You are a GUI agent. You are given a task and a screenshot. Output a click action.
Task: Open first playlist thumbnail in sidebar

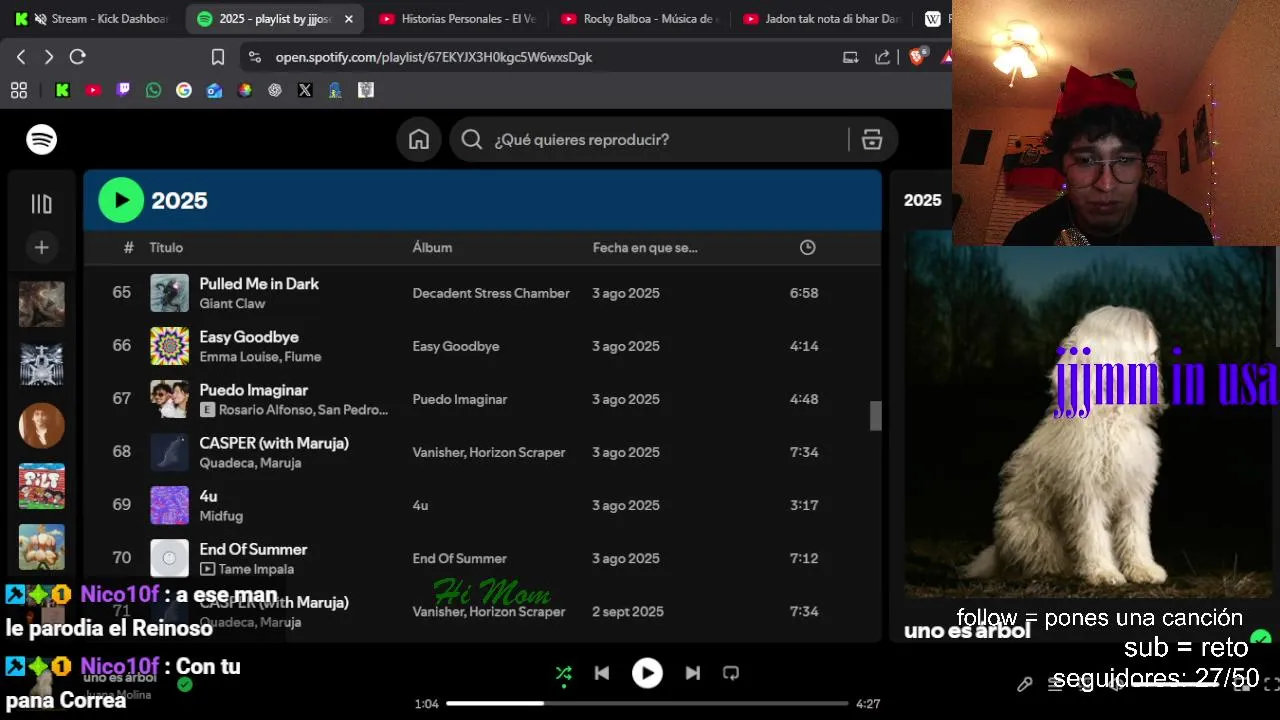tap(41, 304)
